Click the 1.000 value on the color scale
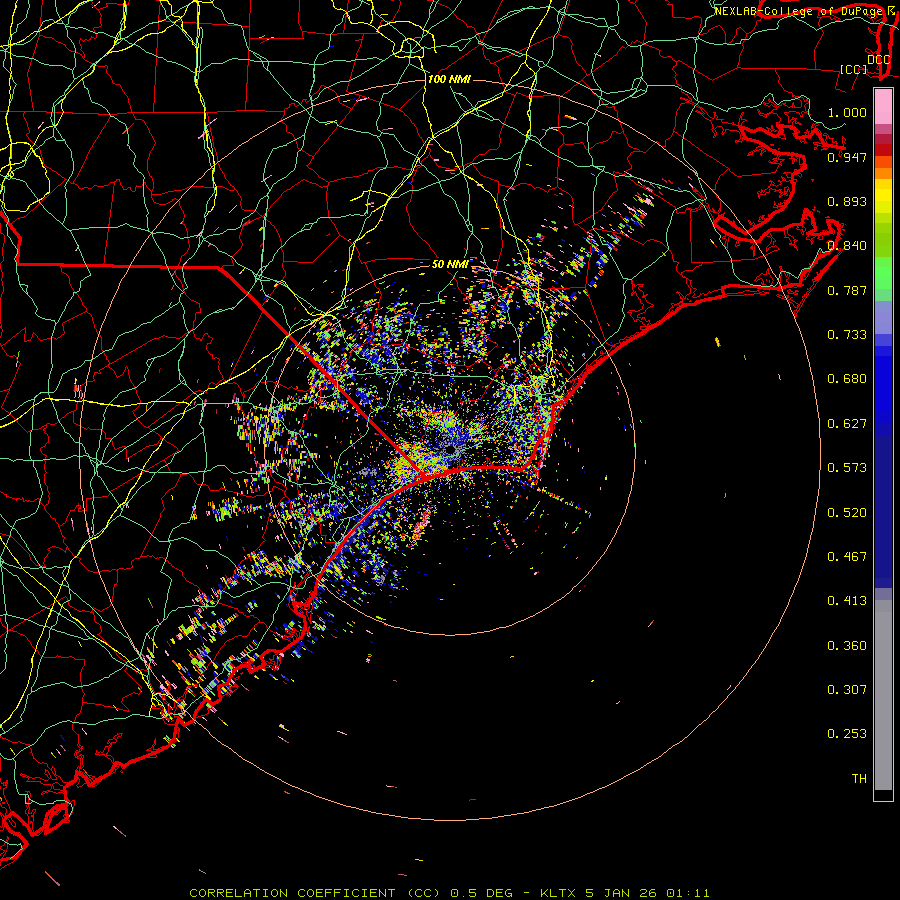This screenshot has width=900, height=900. [847, 112]
